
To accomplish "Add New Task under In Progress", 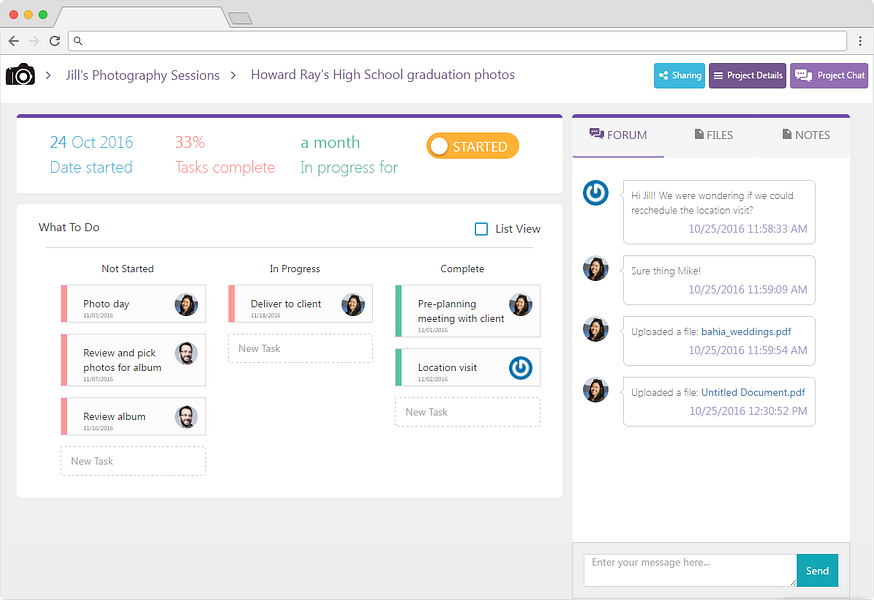I will click(x=300, y=349).
